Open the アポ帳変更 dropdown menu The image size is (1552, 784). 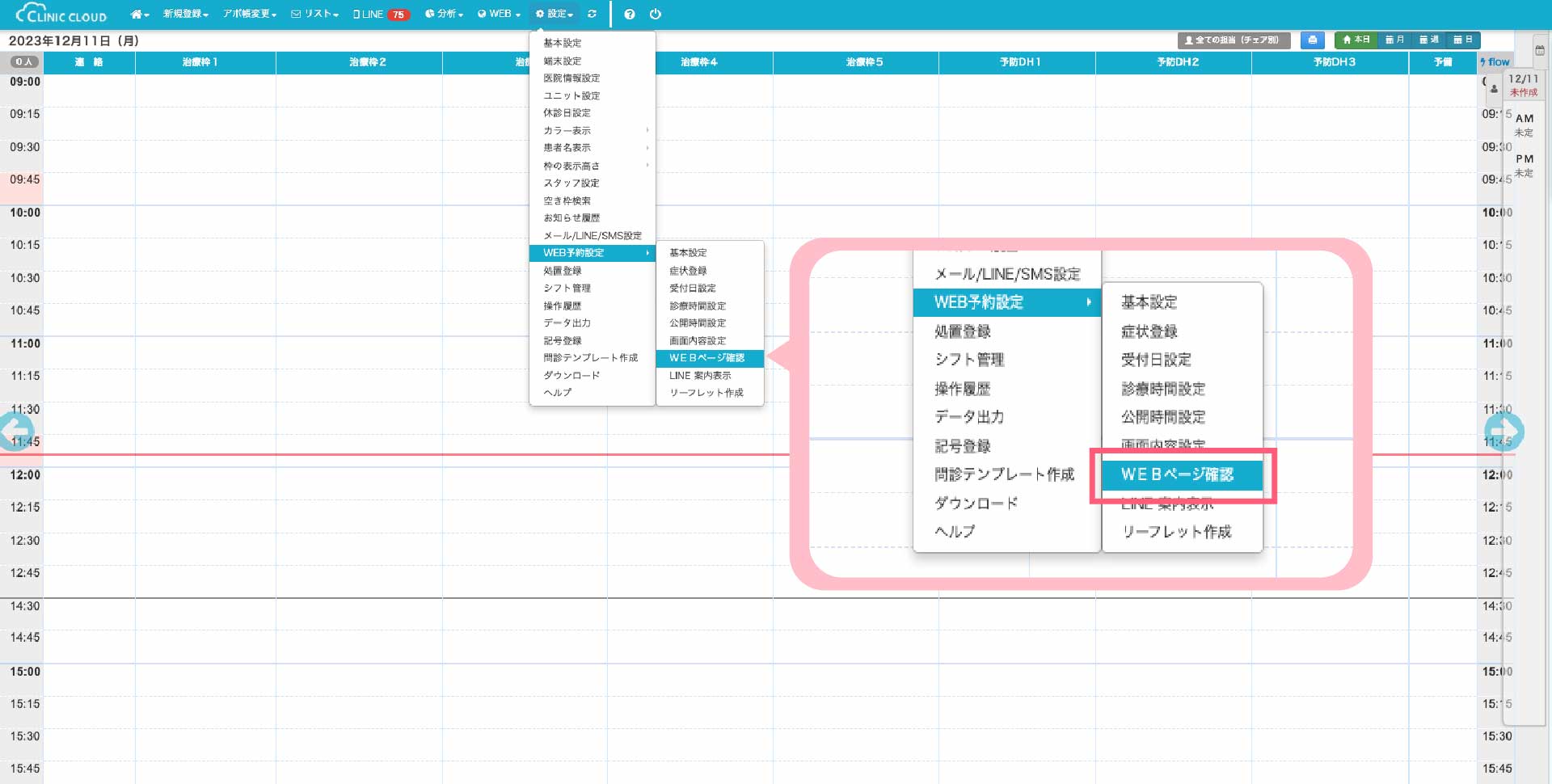click(250, 15)
